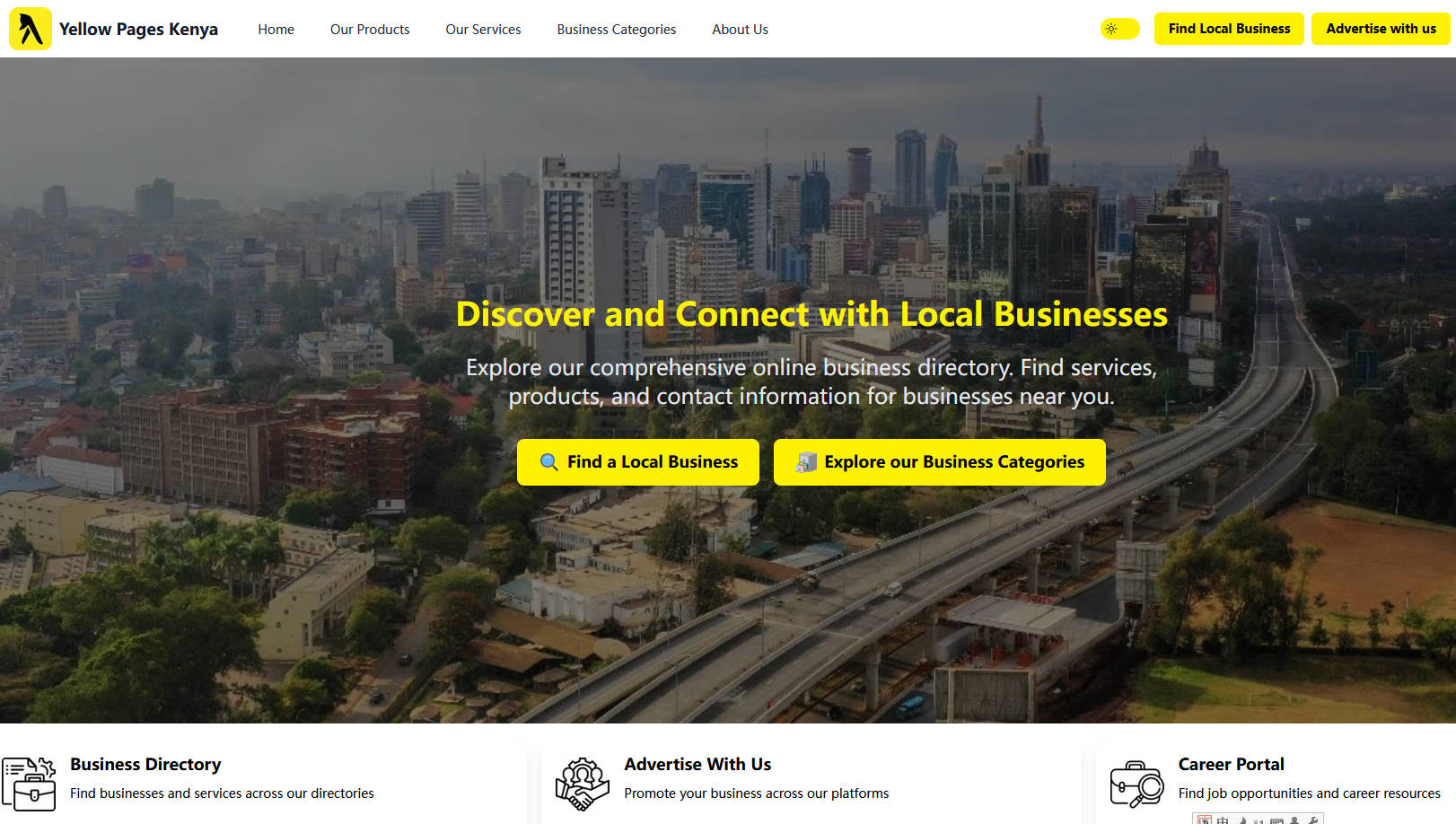Expand the Our Services menu
The width and height of the screenshot is (1456, 824).
pyautogui.click(x=483, y=29)
